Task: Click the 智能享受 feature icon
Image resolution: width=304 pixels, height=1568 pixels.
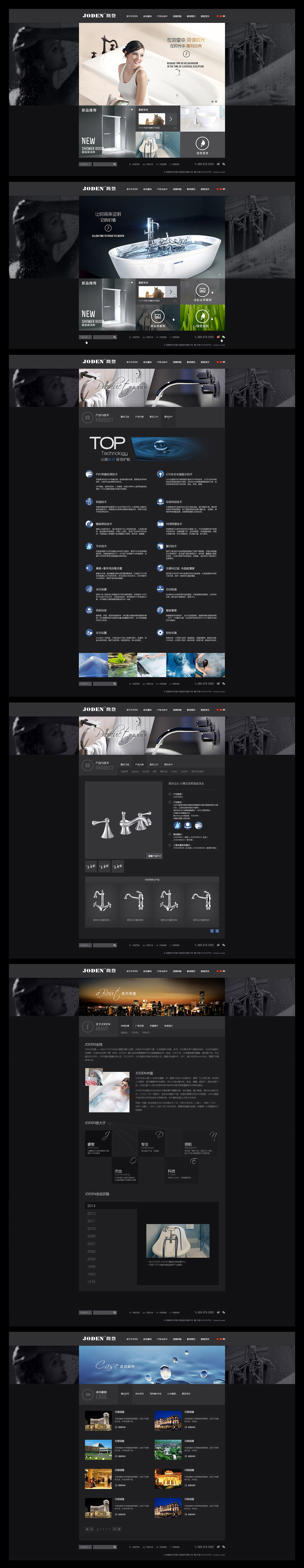Action: point(161,611)
